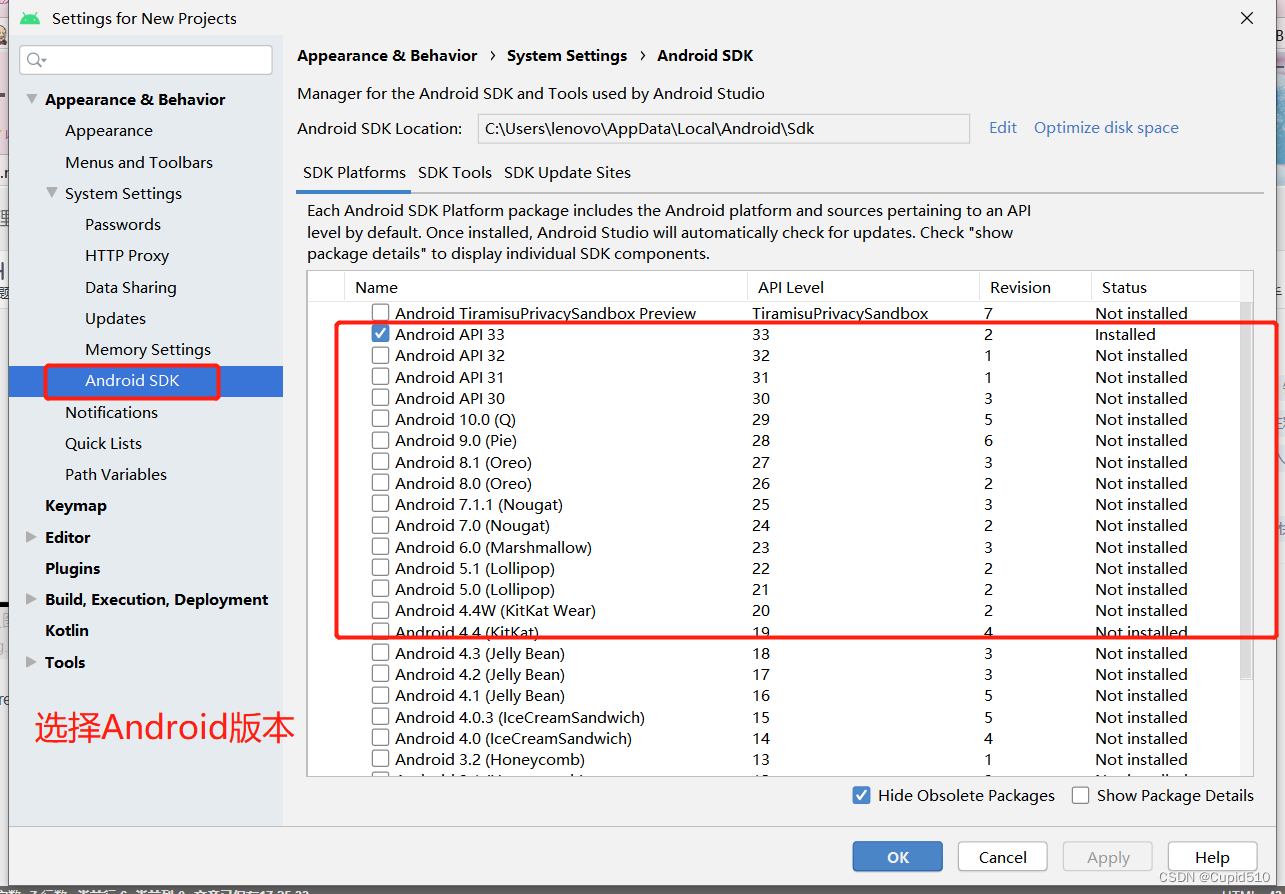The image size is (1285, 894).
Task: Open Memory Settings page
Action: [x=148, y=349]
